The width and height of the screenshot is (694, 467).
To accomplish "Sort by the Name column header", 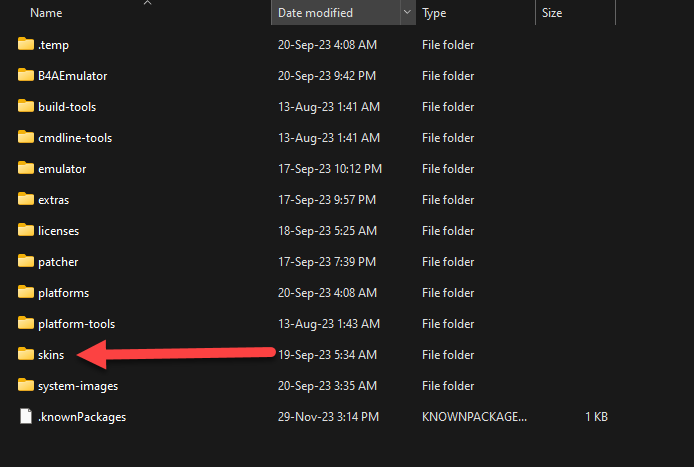I will 46,13.
